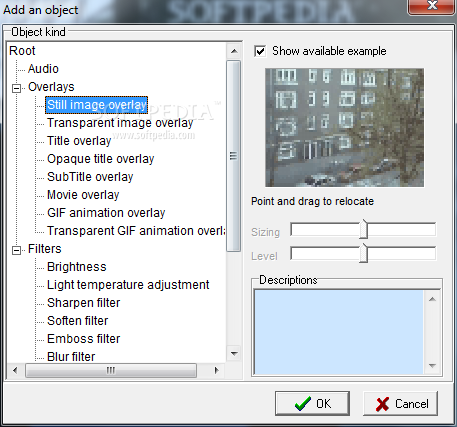The image size is (457, 427).
Task: Select Still image overlay
Action: coord(97,105)
